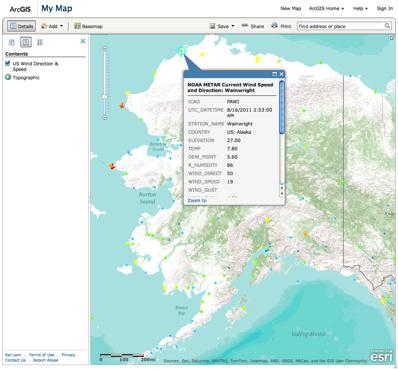The width and height of the screenshot is (398, 369).
Task: Open the Contact Us link
Action: pos(15,360)
